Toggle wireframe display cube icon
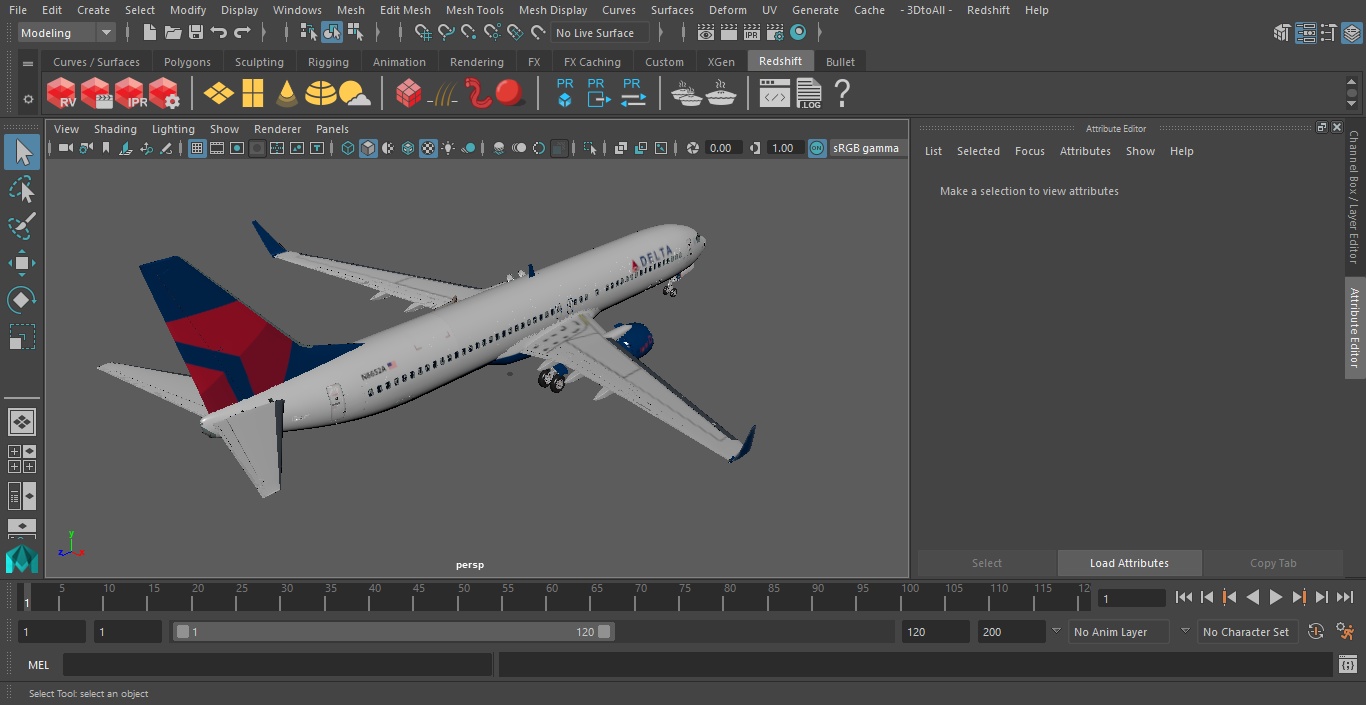1366x705 pixels. click(x=348, y=148)
